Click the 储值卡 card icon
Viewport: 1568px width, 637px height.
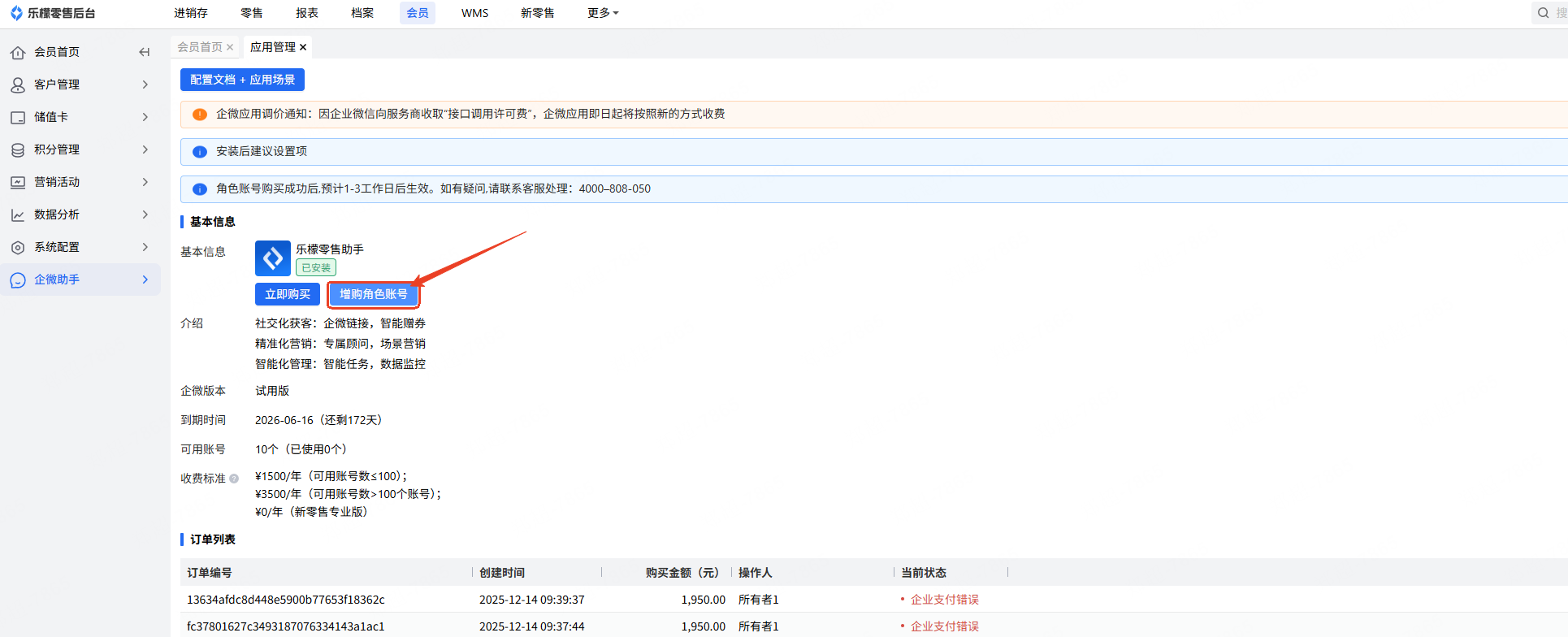point(18,117)
